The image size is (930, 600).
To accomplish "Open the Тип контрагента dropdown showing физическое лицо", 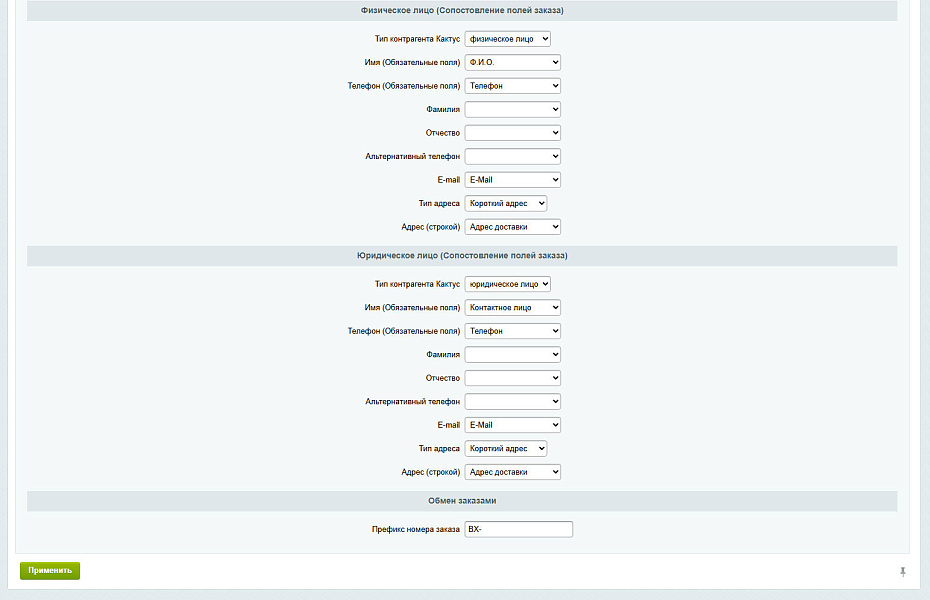I will (x=507, y=39).
